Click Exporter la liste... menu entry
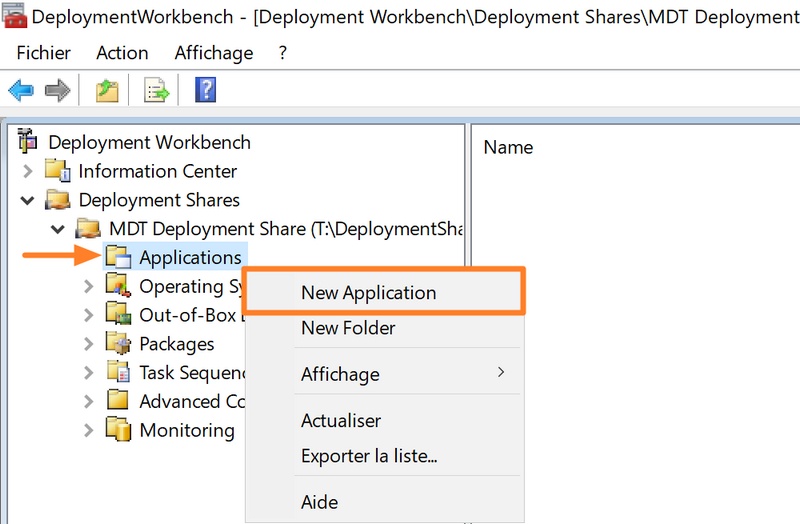 [x=369, y=456]
